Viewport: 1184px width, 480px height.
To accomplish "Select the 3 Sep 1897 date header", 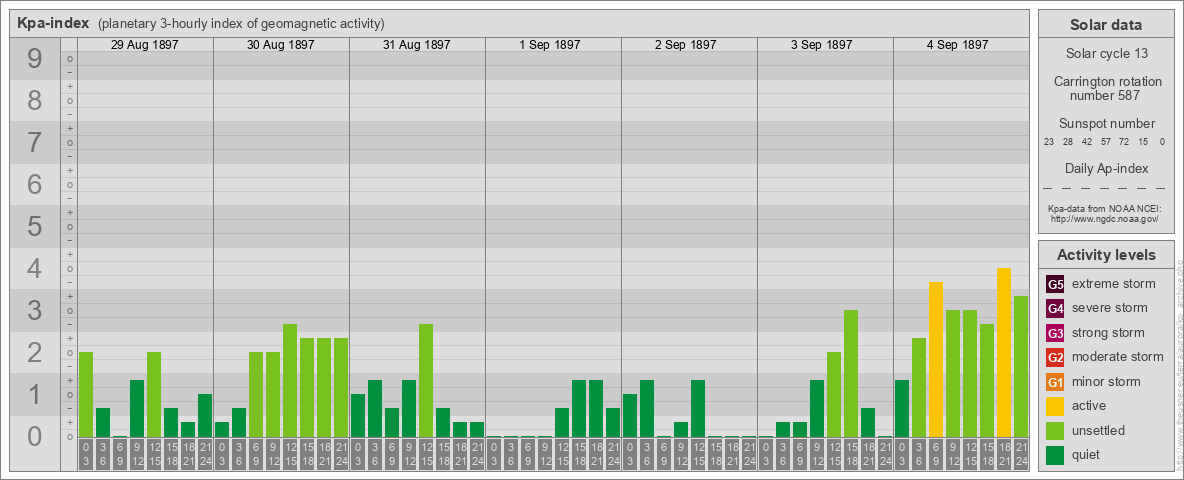I will coord(822,45).
